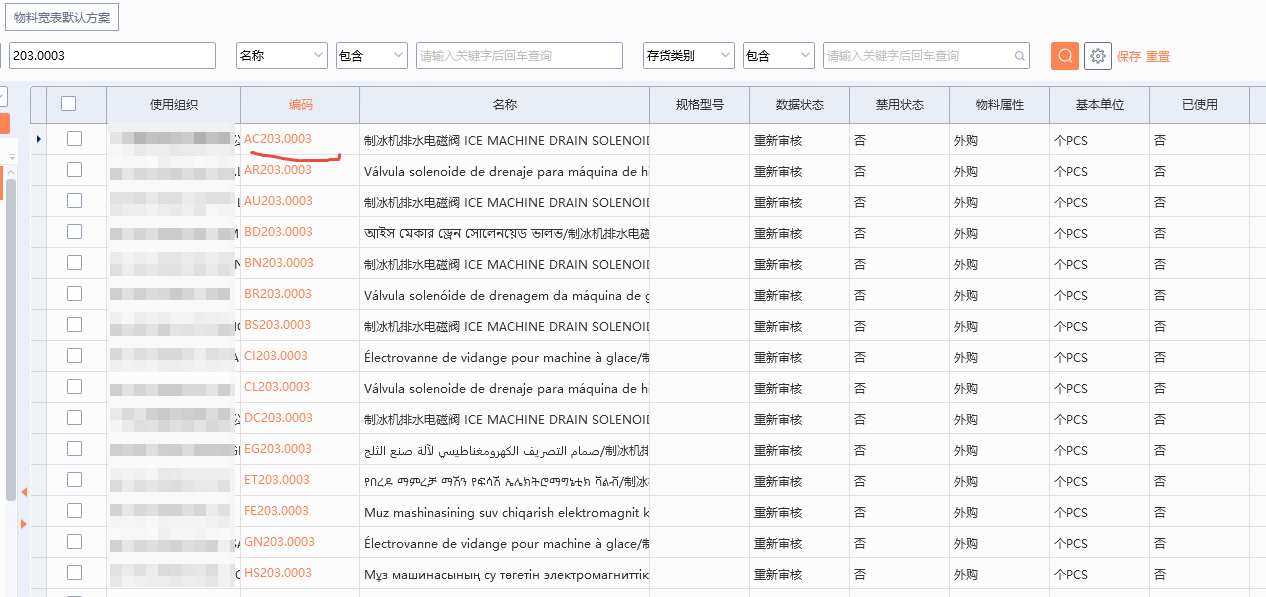This screenshot has height=597, width=1266.
Task: Click the search field containing 203.0003
Action: tap(112, 56)
